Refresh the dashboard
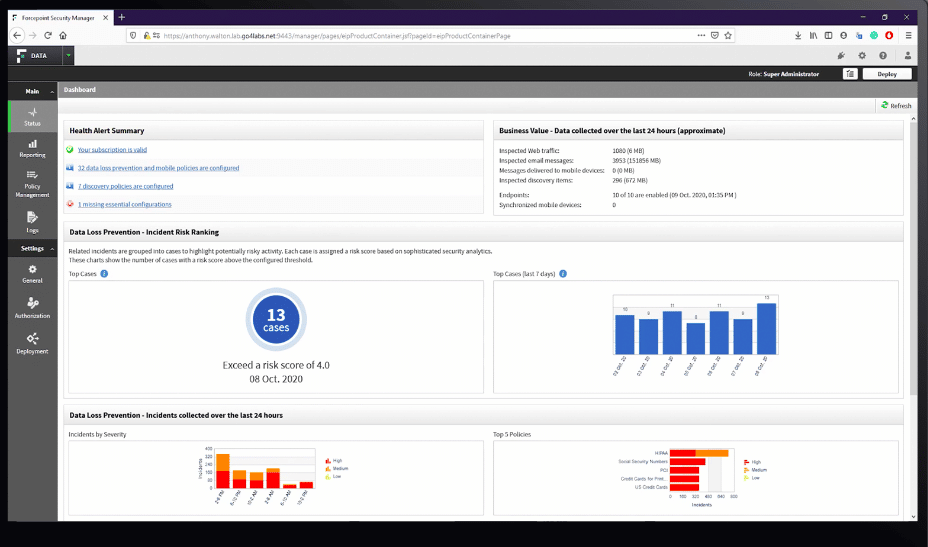The height and width of the screenshot is (547, 928). pos(896,105)
